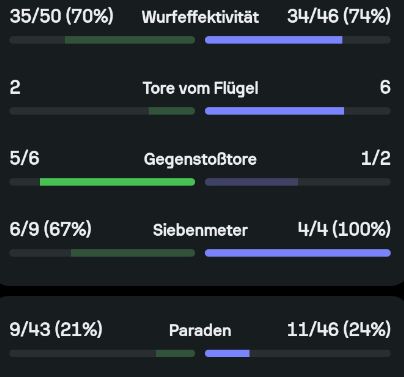This screenshot has height=377, width=404.
Task: Select the 9/43 (21%) value
Action: pos(56,329)
